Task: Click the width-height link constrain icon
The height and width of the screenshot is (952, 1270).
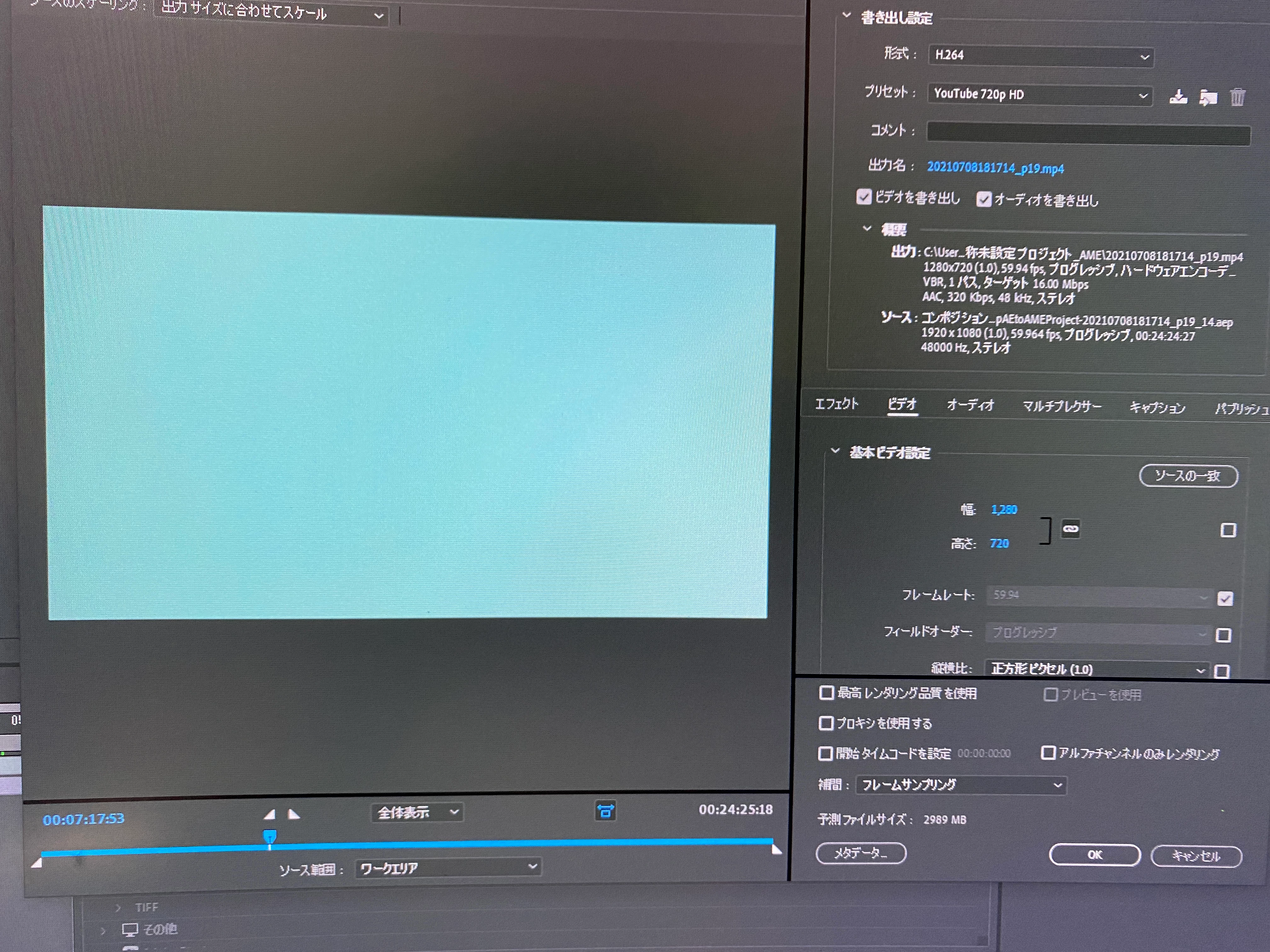Action: point(1070,529)
